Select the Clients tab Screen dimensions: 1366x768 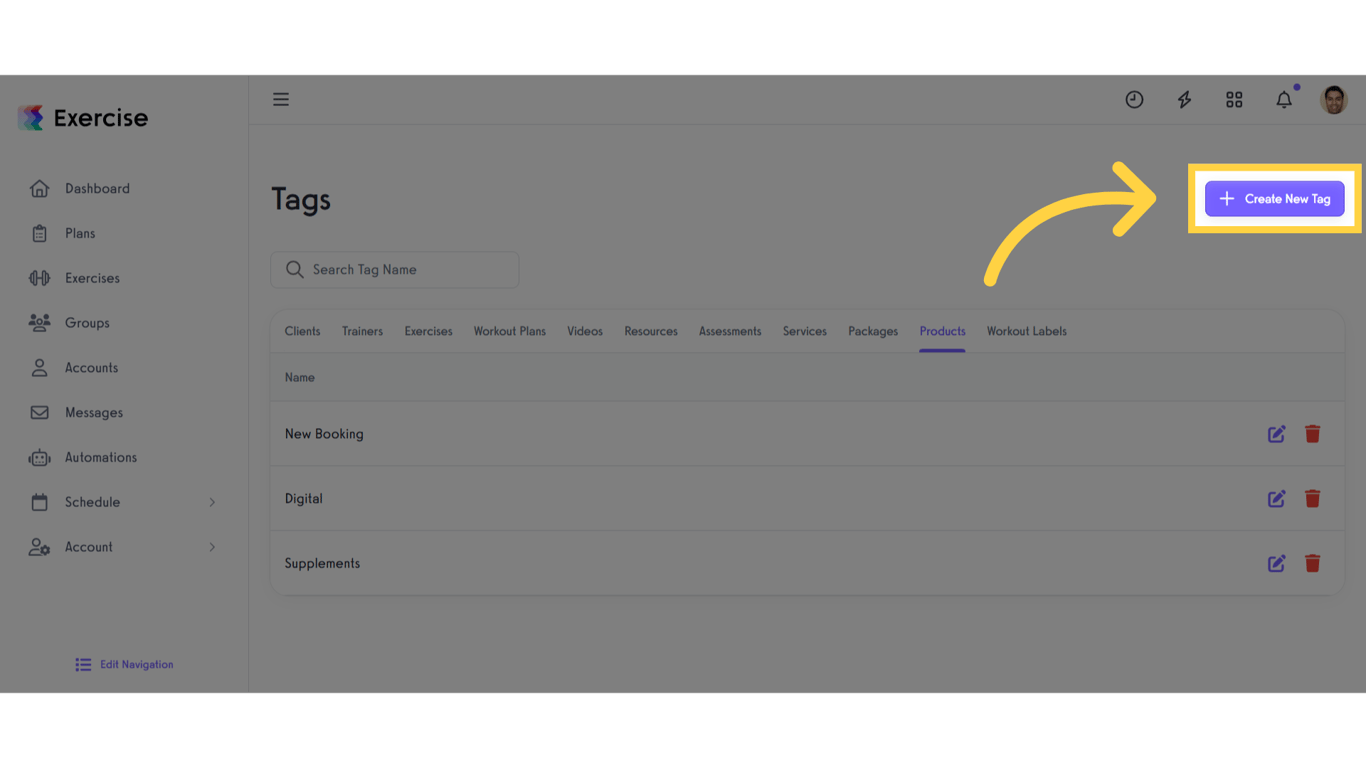pyautogui.click(x=302, y=331)
